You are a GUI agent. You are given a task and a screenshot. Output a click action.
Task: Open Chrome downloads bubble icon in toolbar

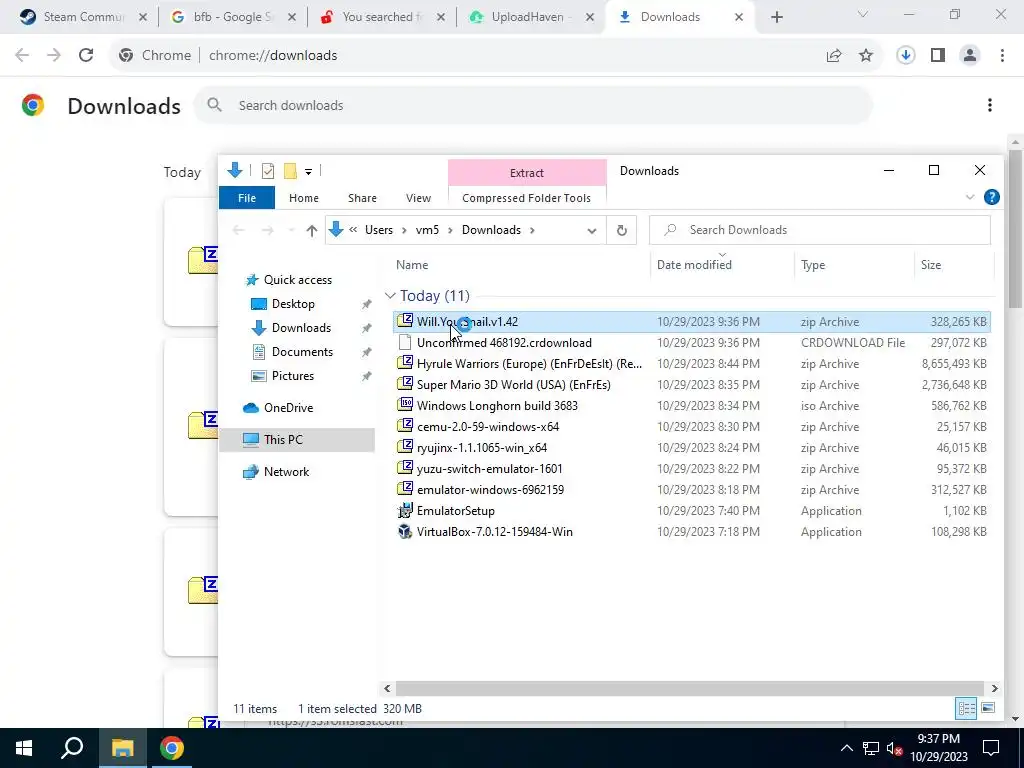click(905, 56)
